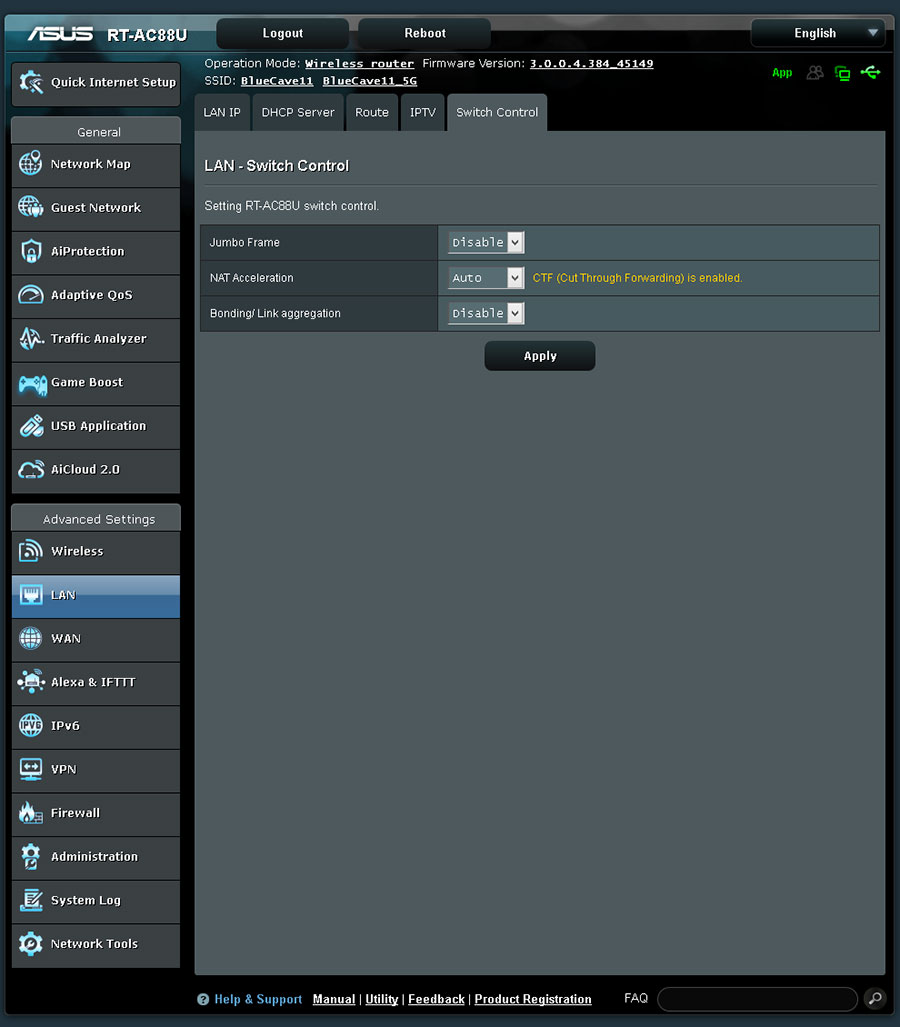Open the VPN monitor icon

point(30,769)
